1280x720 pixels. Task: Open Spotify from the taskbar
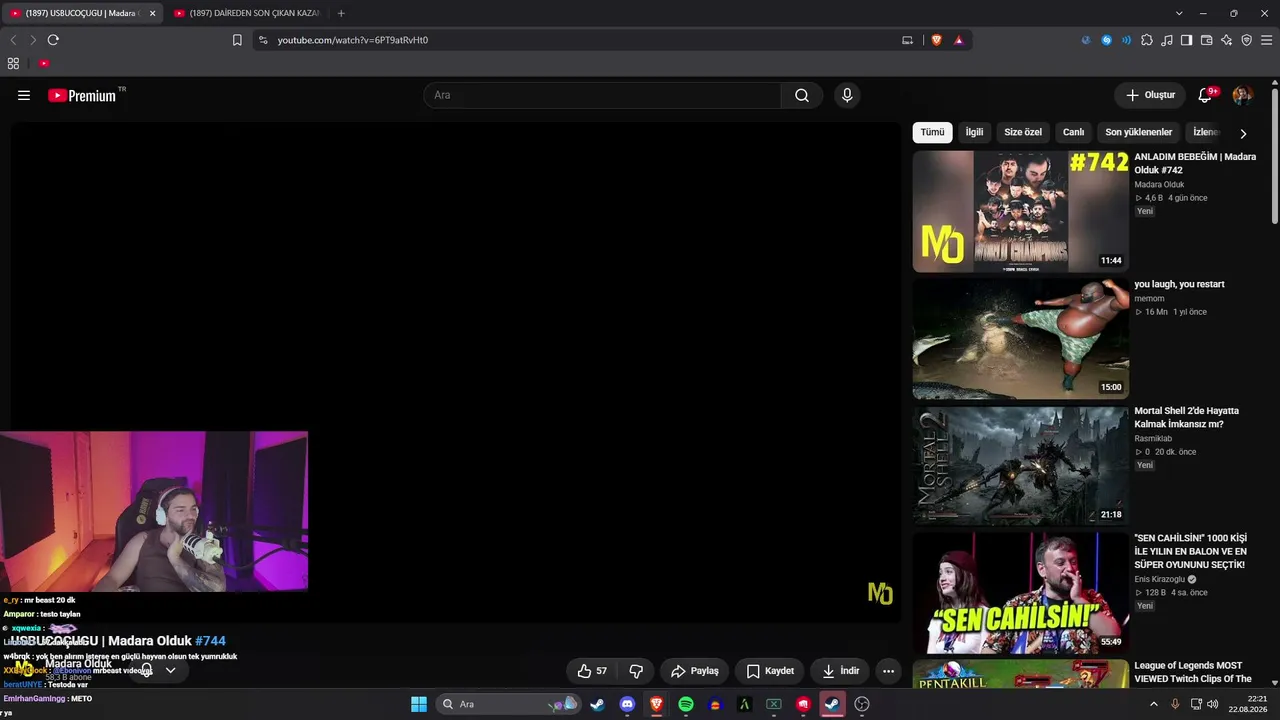click(x=686, y=704)
